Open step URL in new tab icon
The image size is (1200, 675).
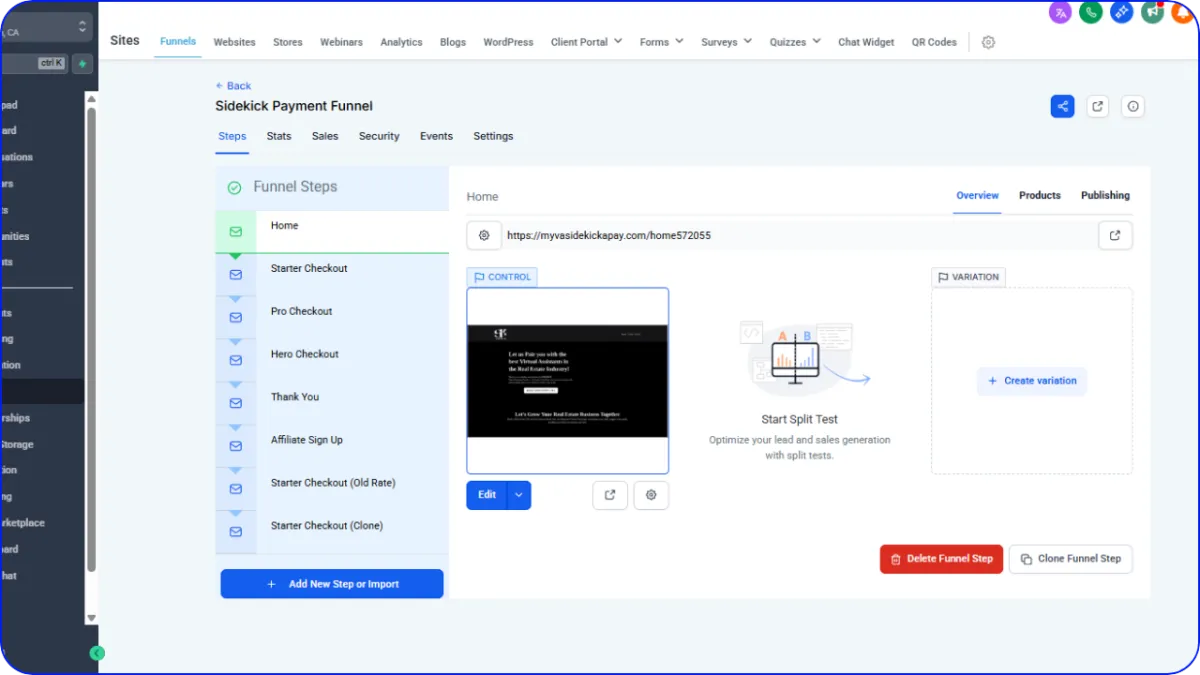(x=1115, y=235)
